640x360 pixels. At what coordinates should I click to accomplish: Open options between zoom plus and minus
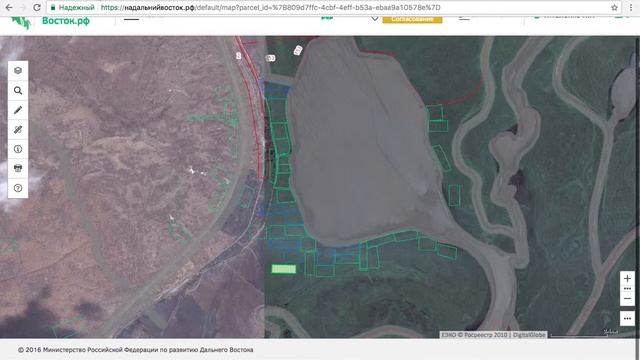pos(627,289)
